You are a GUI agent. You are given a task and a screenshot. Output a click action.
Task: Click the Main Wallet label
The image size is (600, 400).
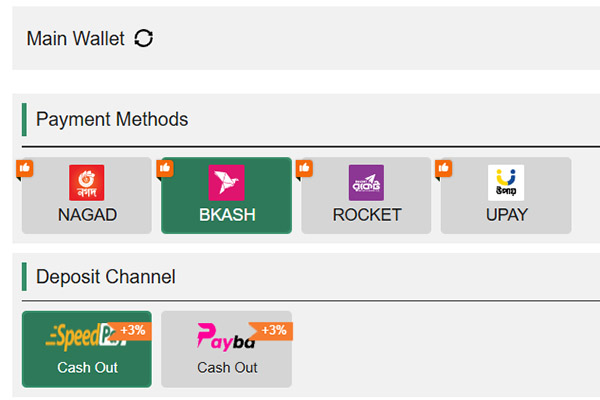(x=75, y=39)
